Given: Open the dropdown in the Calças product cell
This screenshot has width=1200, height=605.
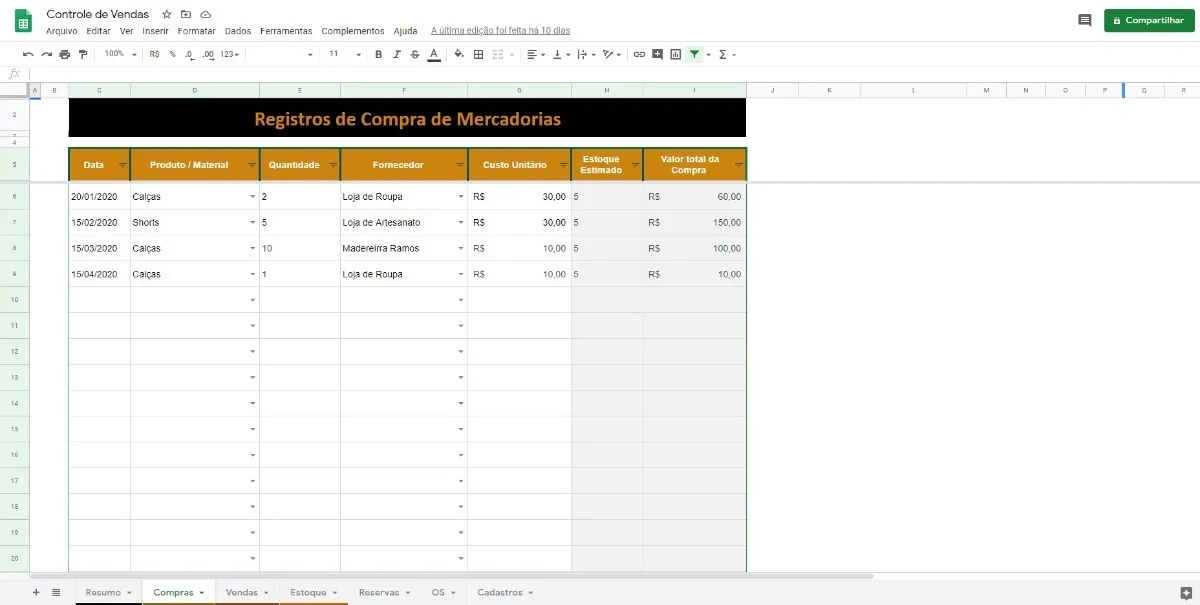Looking at the screenshot, I should coord(253,196).
